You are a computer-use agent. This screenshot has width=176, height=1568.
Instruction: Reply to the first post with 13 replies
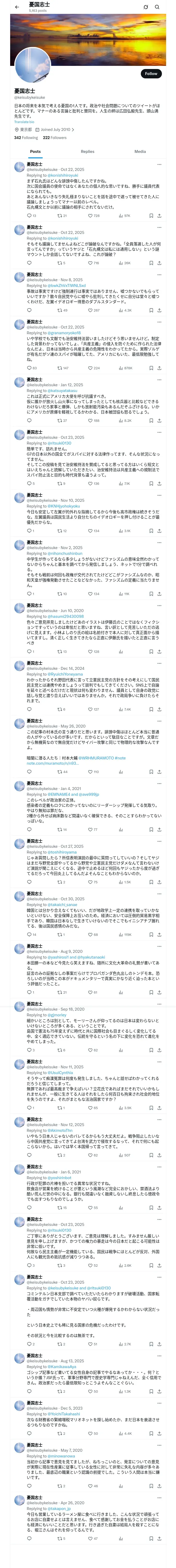[x=32, y=216]
